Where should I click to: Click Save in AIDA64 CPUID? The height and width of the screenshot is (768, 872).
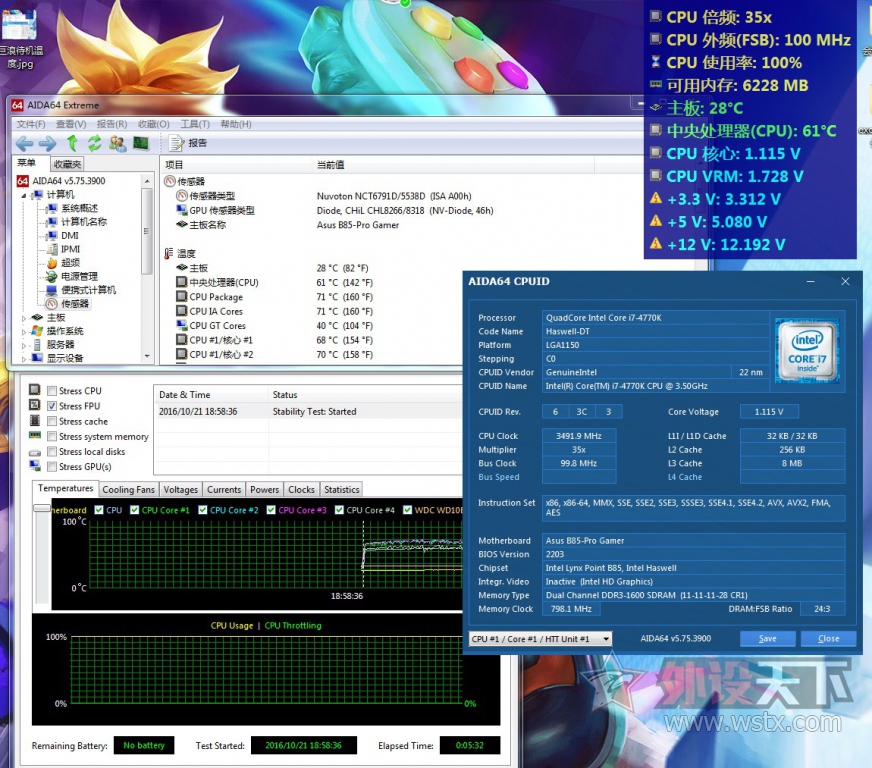[767, 638]
